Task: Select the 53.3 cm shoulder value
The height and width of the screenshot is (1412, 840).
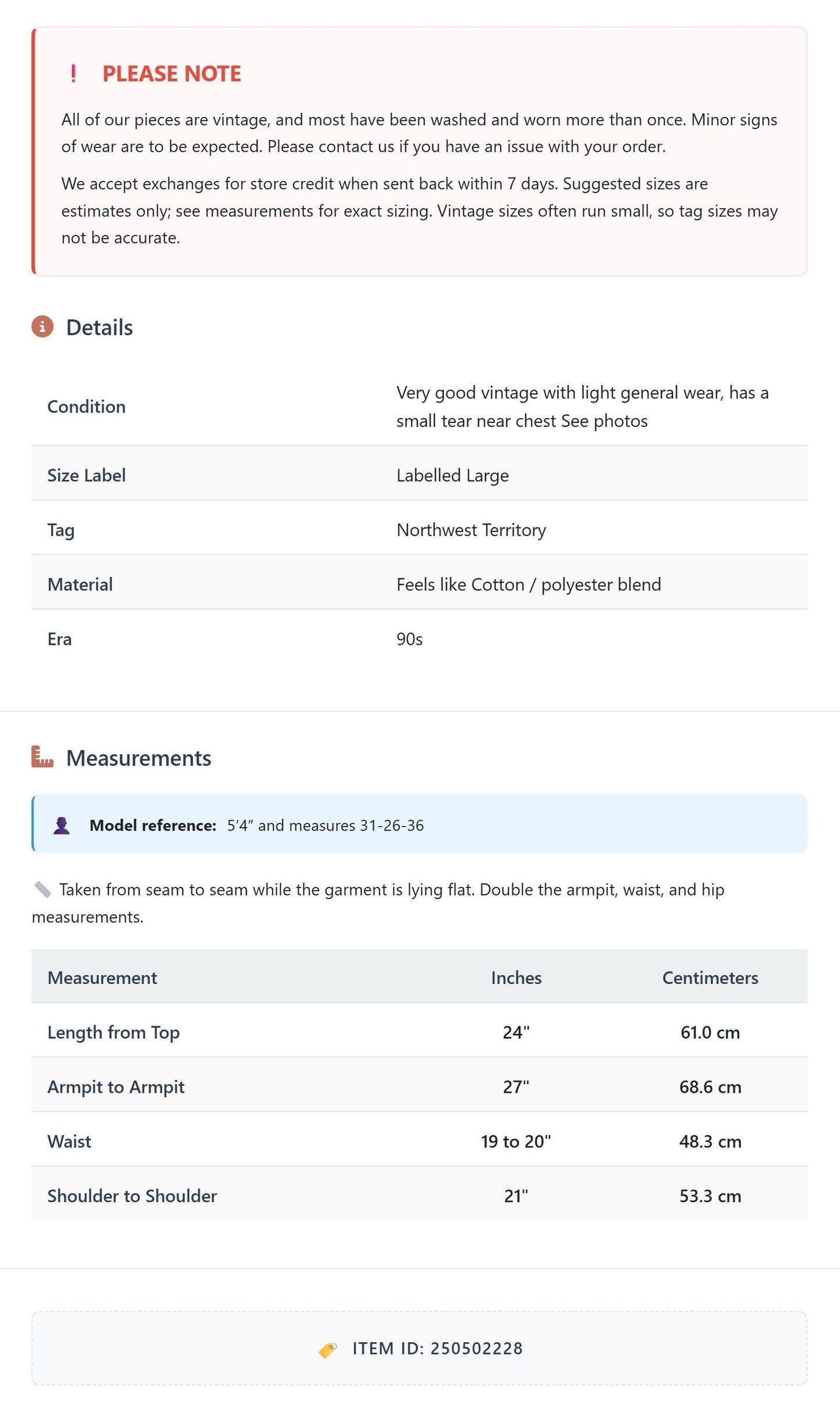Action: pyautogui.click(x=710, y=1196)
